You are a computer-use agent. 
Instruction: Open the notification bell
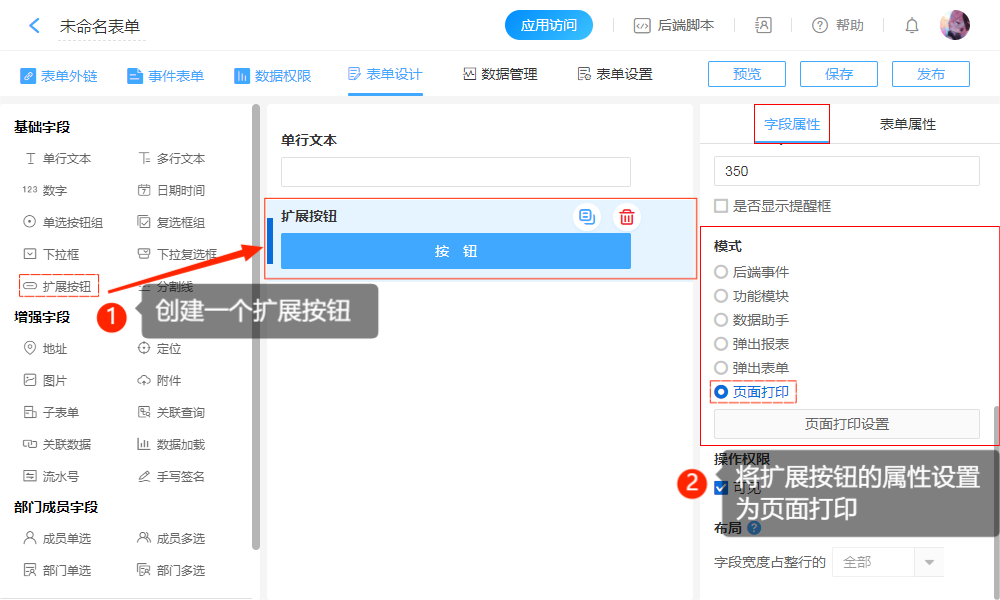[911, 26]
